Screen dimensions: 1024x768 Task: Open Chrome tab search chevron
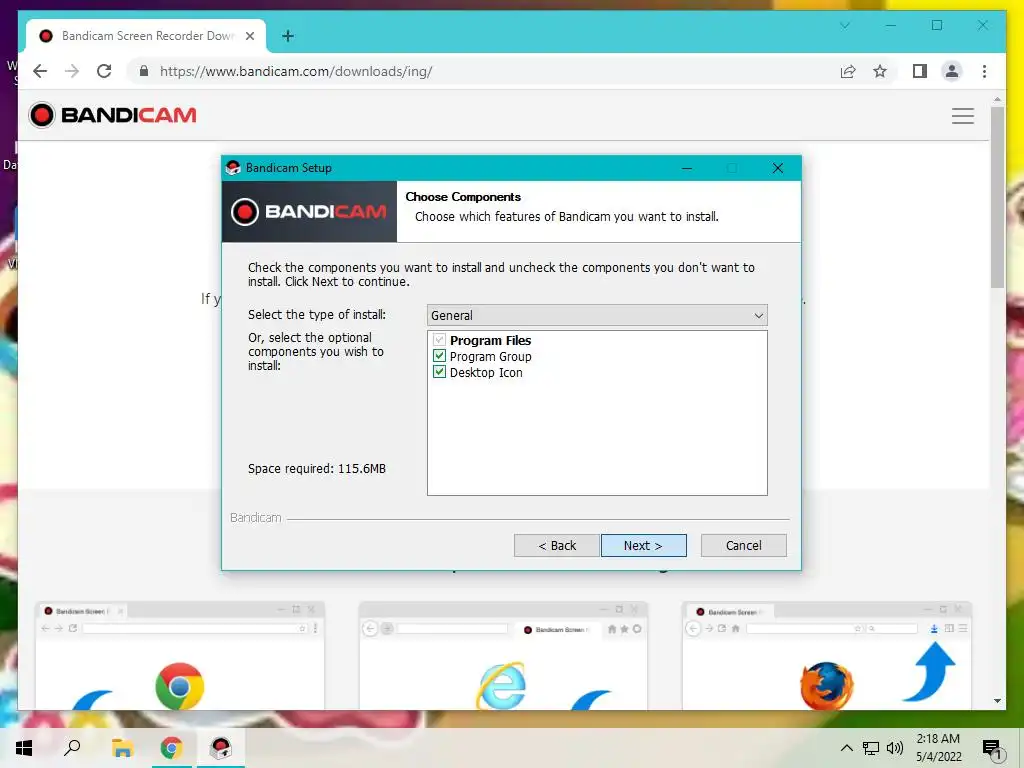[844, 25]
